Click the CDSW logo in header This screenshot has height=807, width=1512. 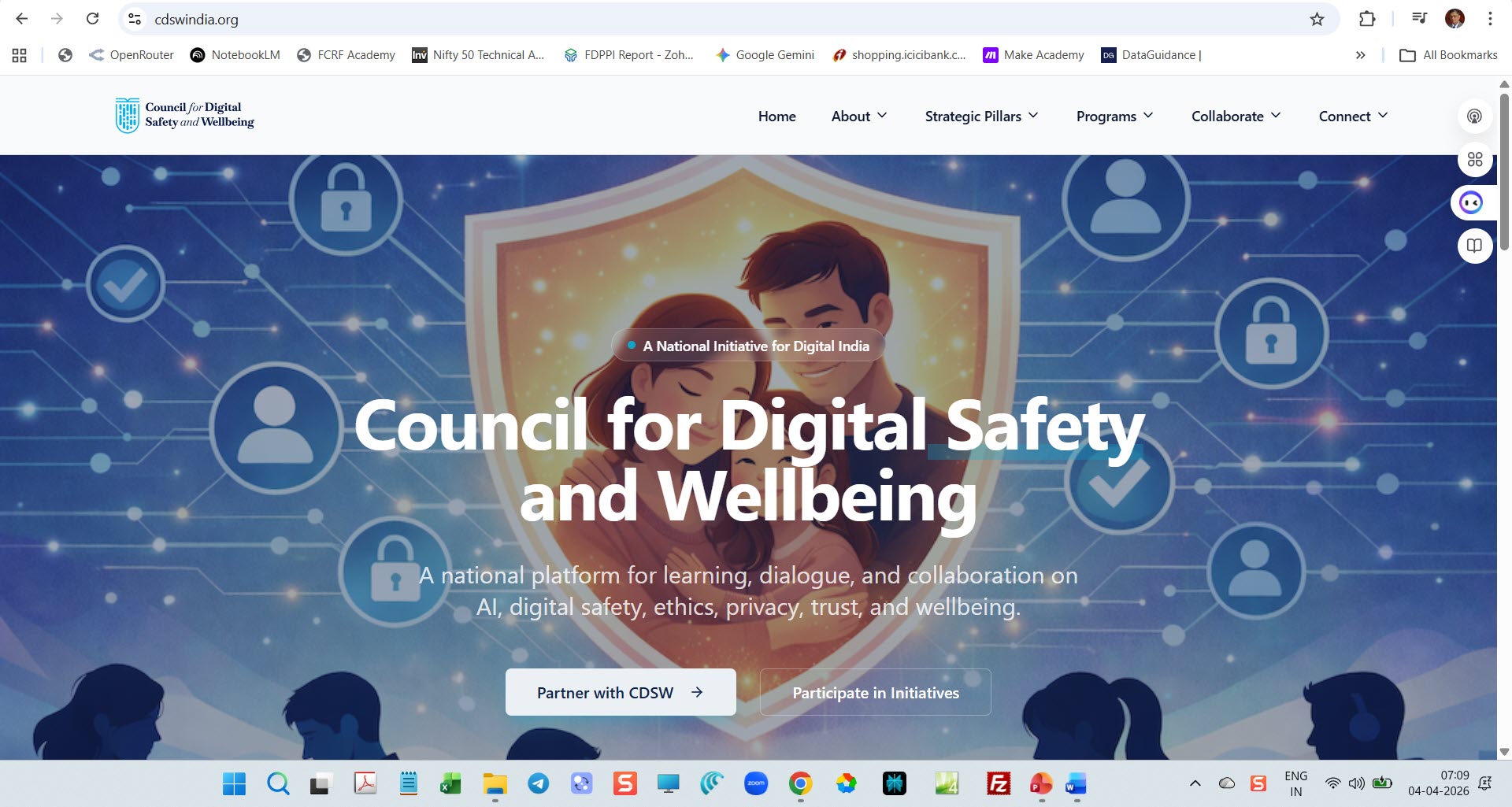coord(185,115)
